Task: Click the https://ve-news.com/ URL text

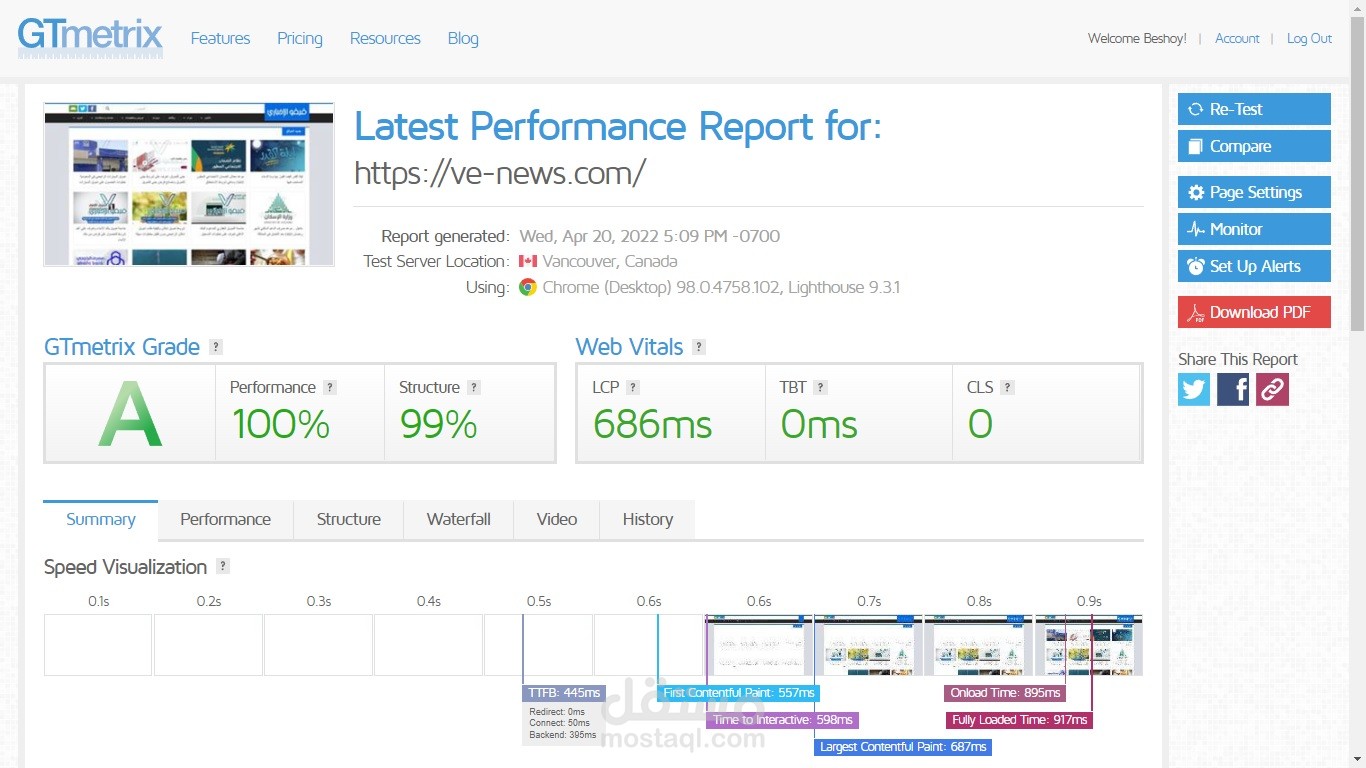Action: 500,173
